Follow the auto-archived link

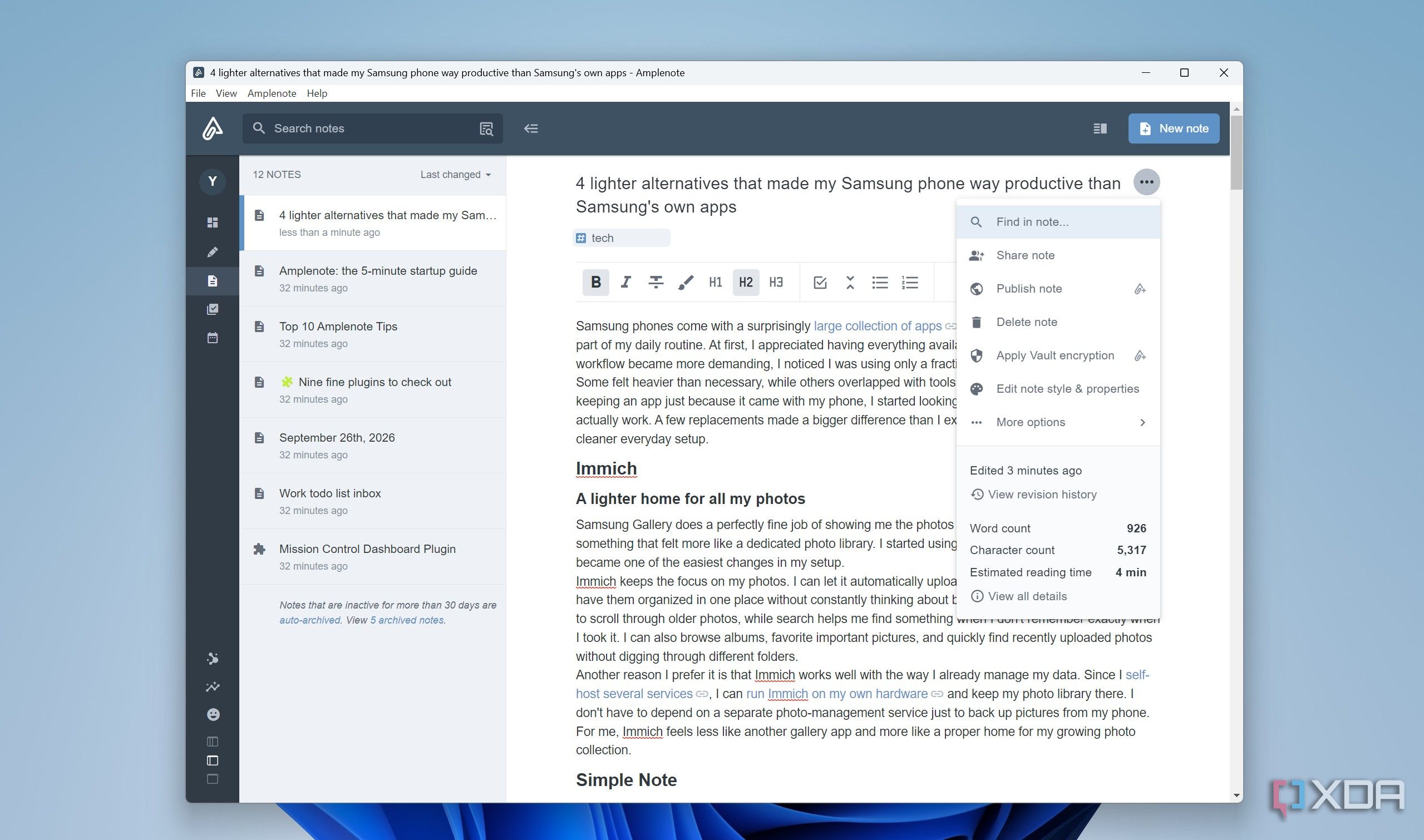coord(310,620)
